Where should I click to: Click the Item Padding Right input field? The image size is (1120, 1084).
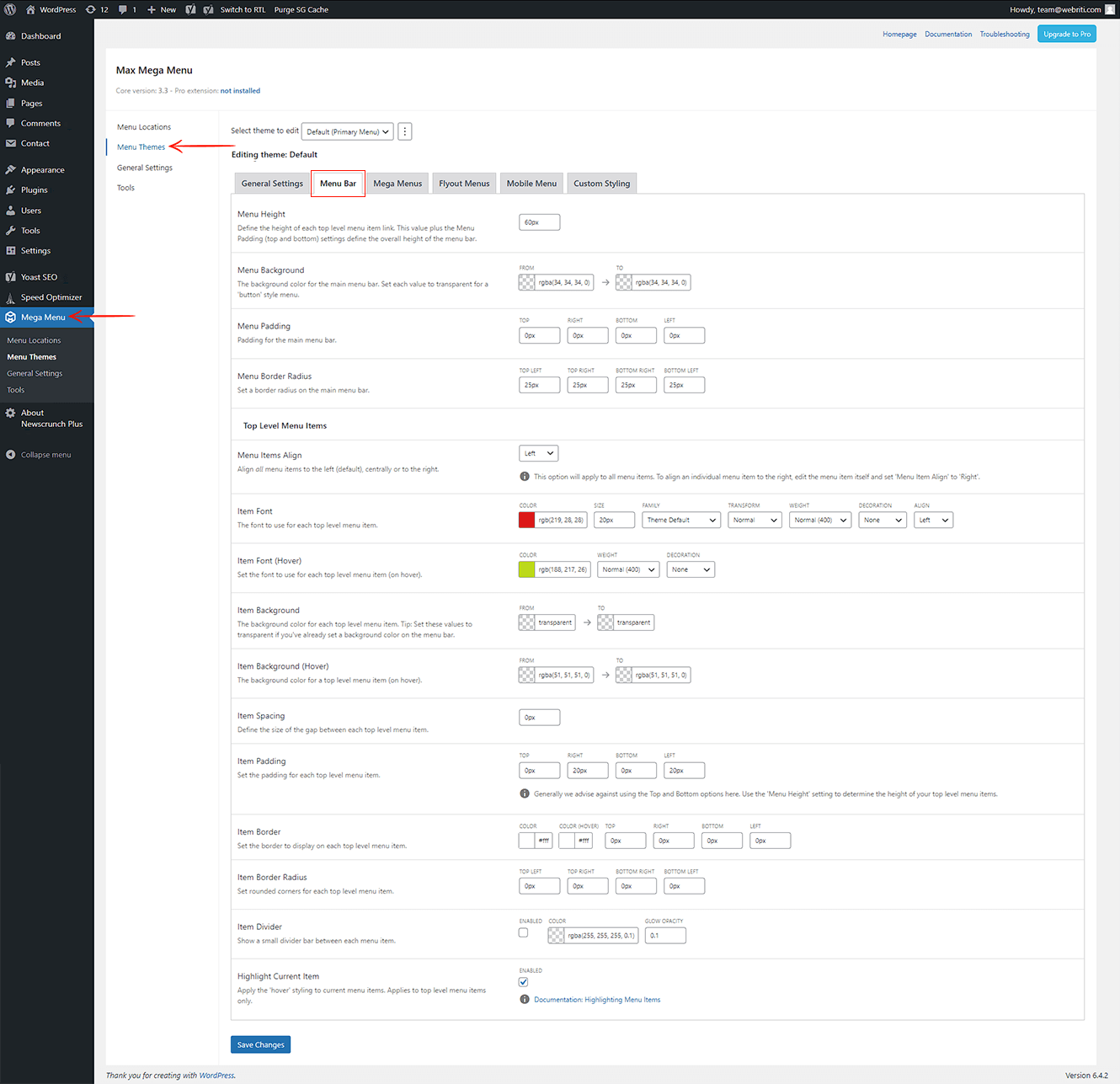588,771
